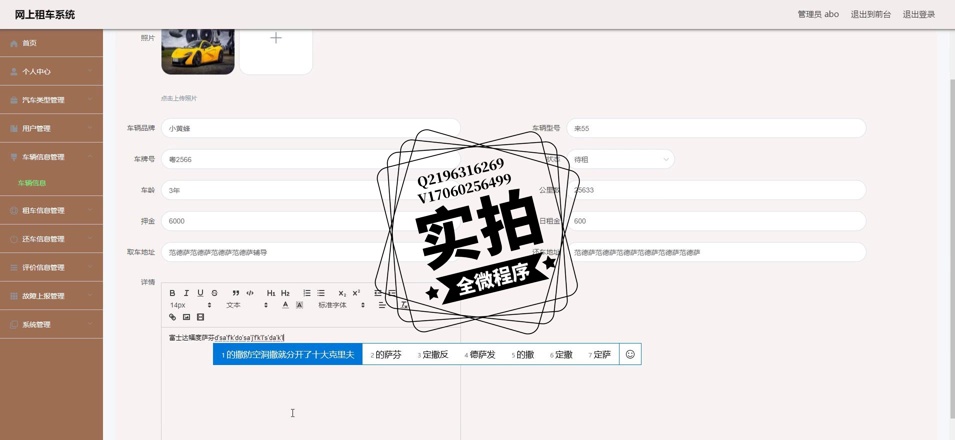Apply italic formatting in the editor
Image resolution: width=955 pixels, height=440 pixels.
pos(186,293)
